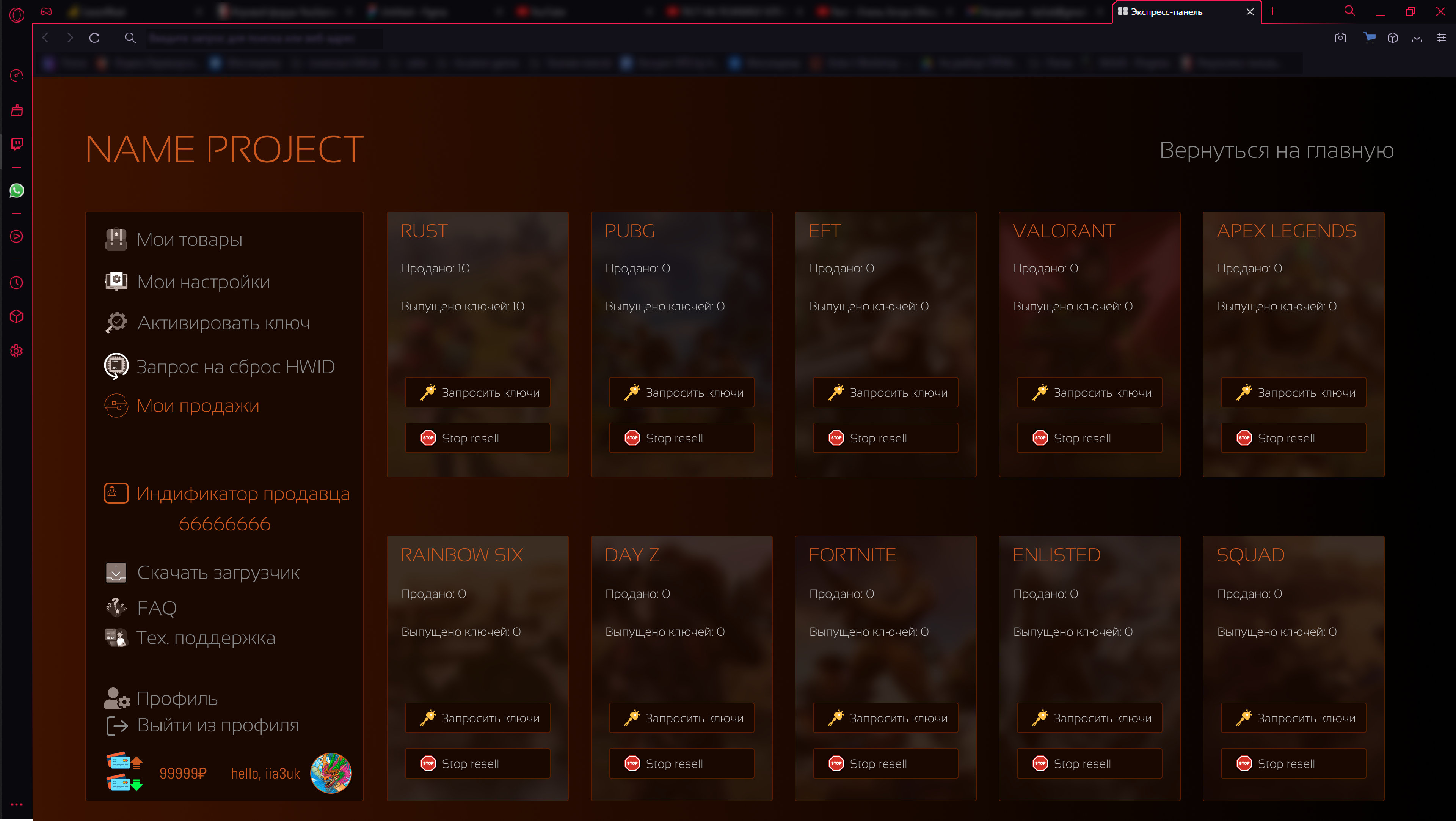Click Скачать загрузчик download link
The width and height of the screenshot is (1456, 821).
(202, 573)
